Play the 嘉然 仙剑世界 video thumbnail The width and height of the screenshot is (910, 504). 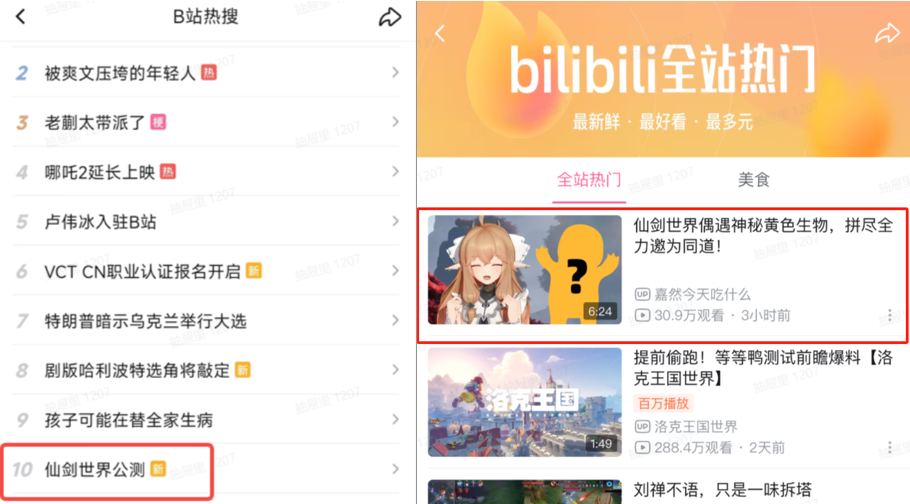(x=525, y=270)
